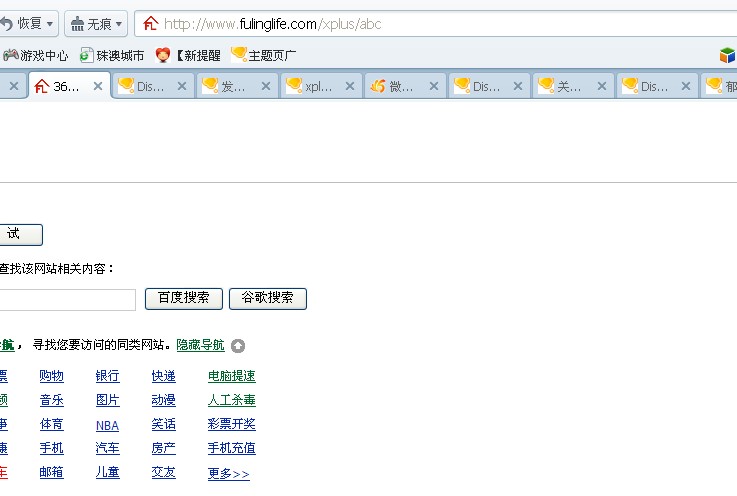
Task: Close the 36... tab
Action: click(98, 86)
